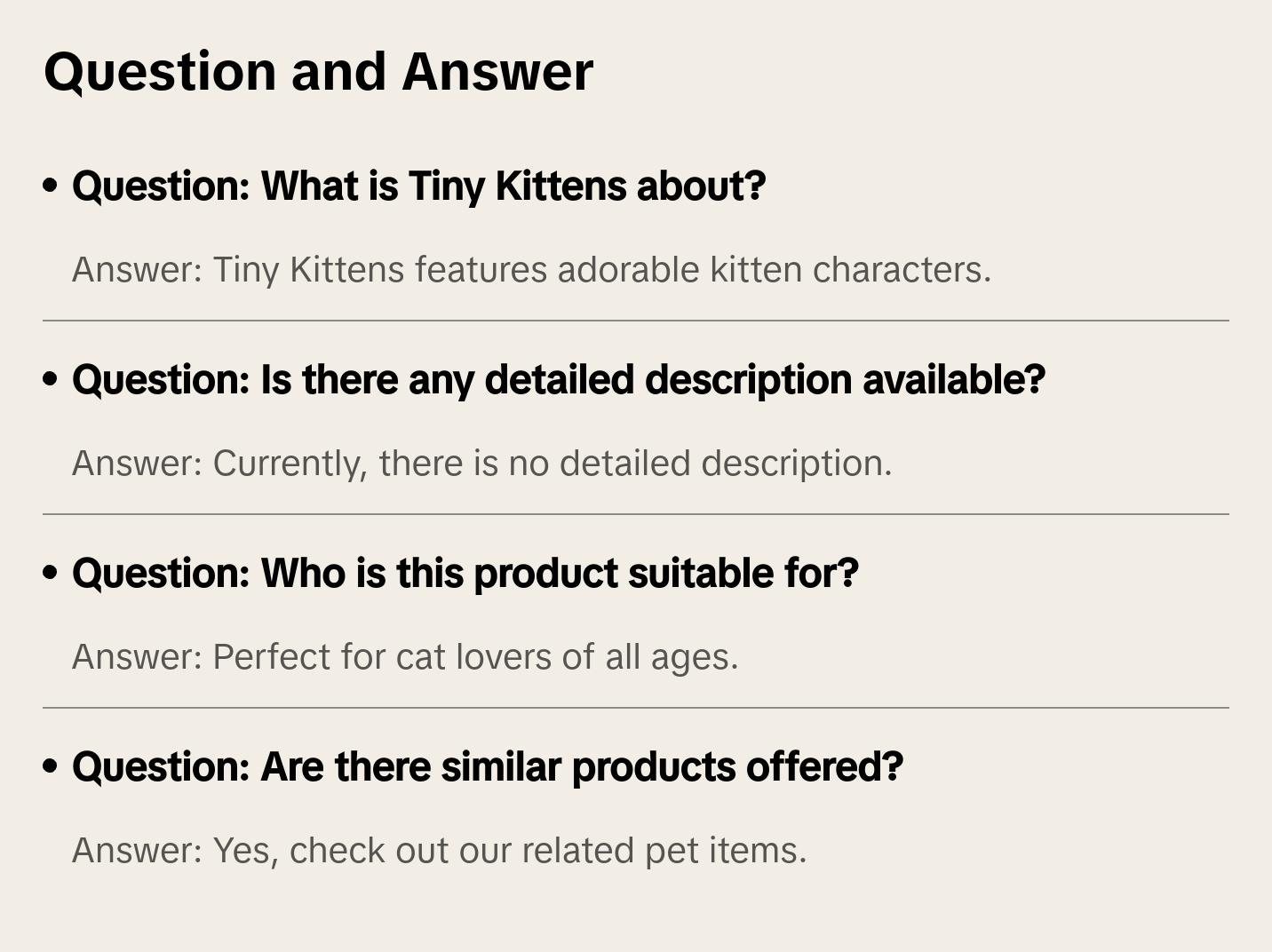Click the answer 'Yes, check out our related pet items.'
The width and height of the screenshot is (1272, 952).
click(x=509, y=851)
